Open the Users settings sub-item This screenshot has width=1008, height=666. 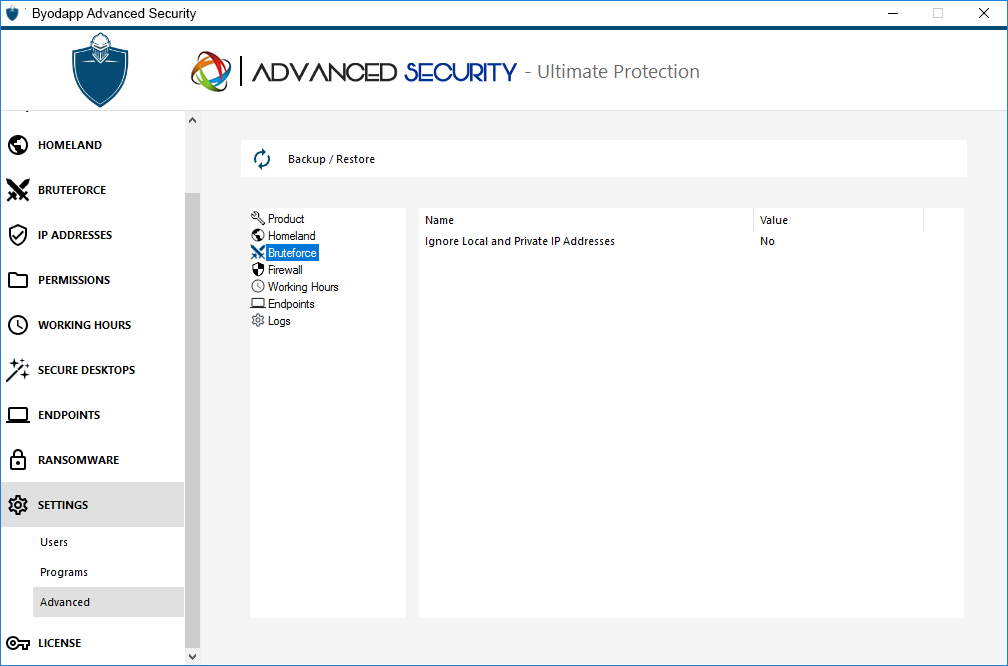click(108, 542)
